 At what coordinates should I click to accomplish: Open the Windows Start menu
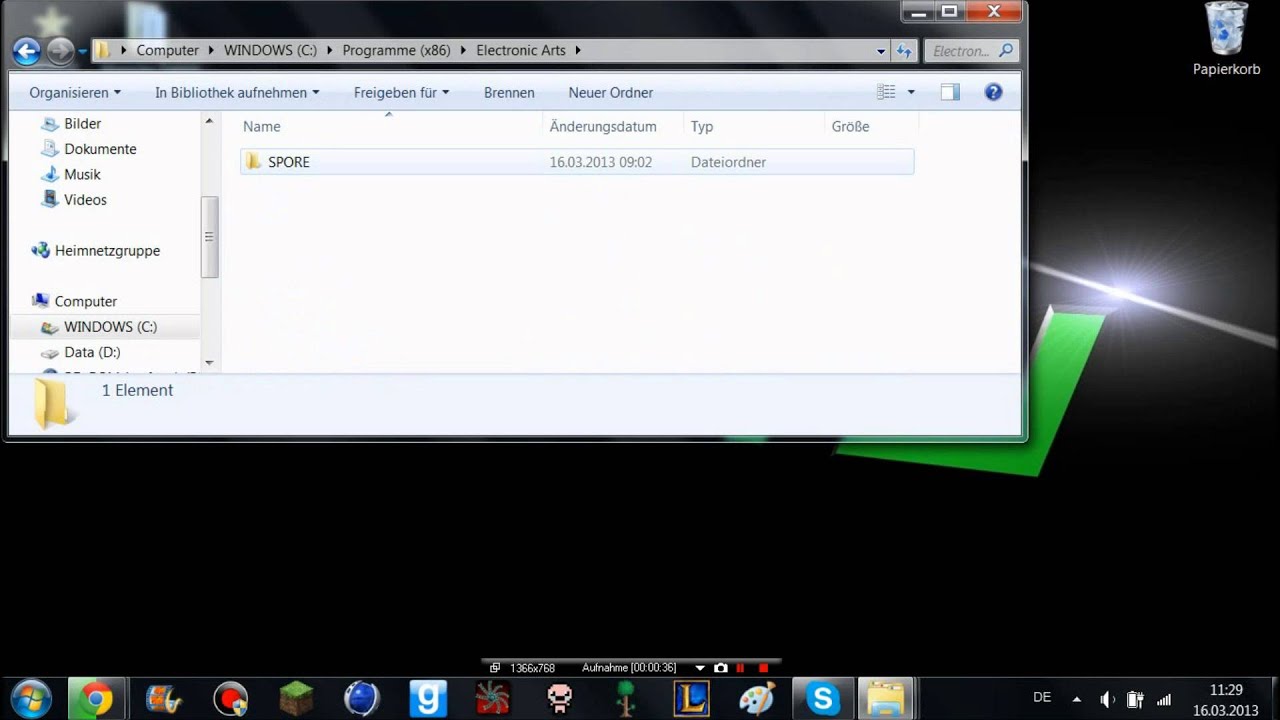tap(29, 698)
